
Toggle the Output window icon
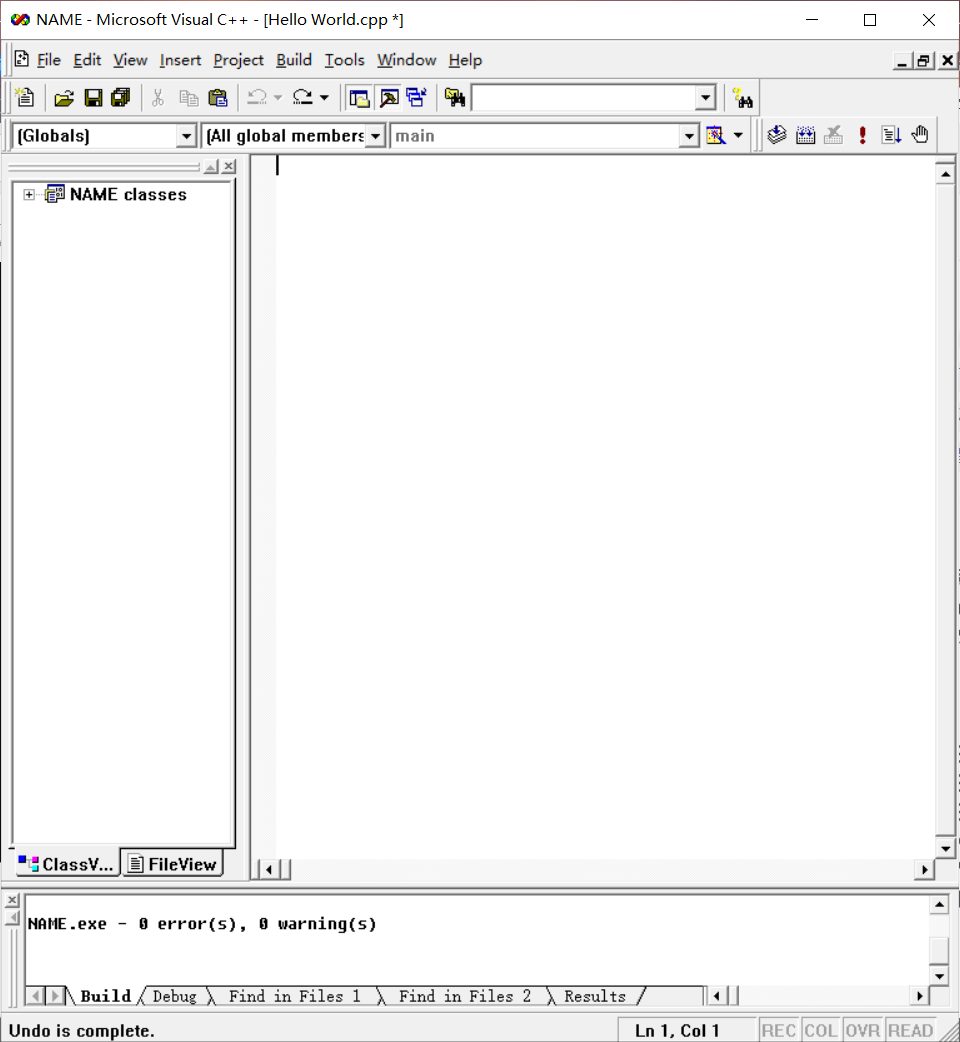(389, 98)
